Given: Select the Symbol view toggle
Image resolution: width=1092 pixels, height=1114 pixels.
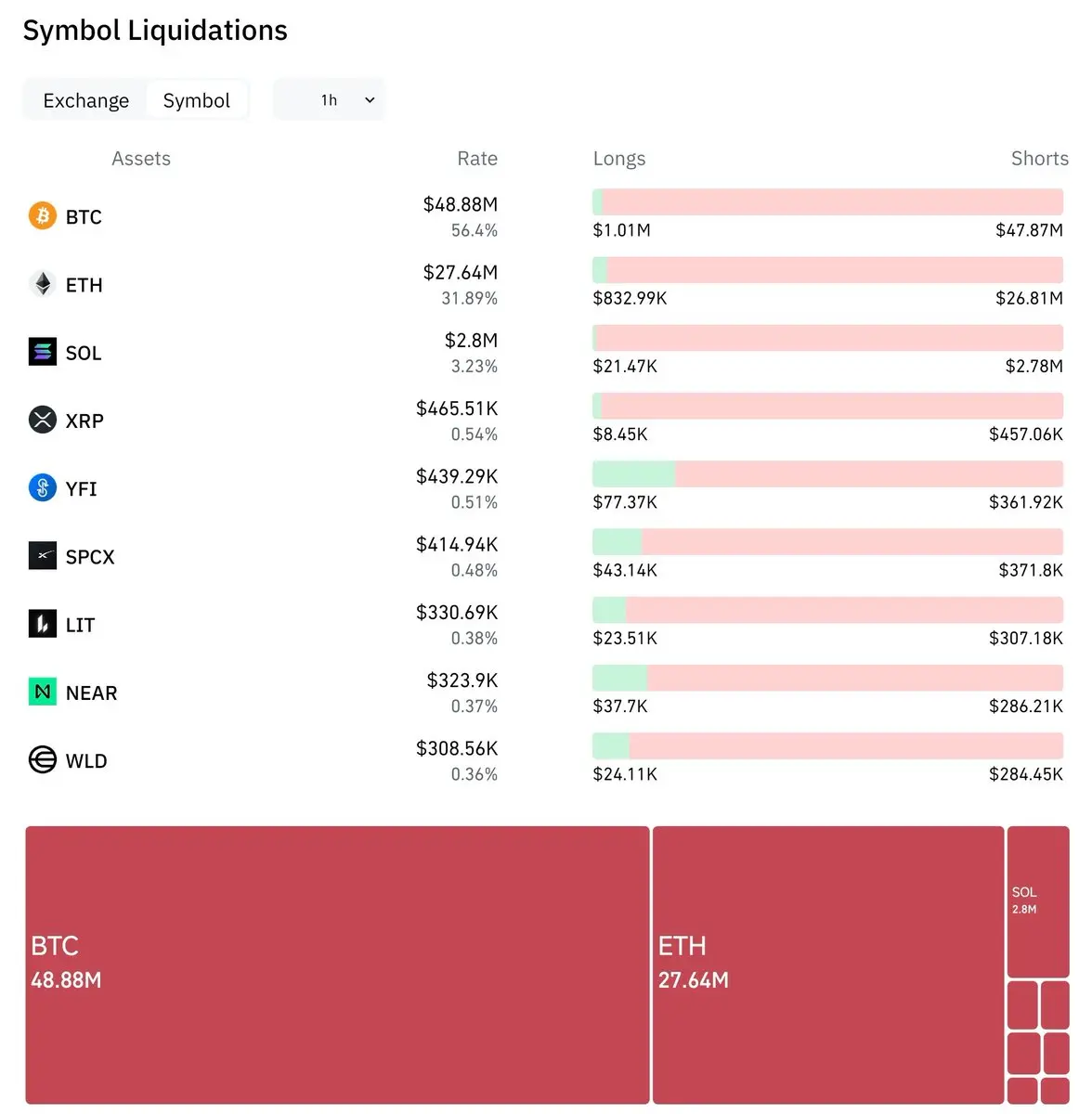Looking at the screenshot, I should [197, 100].
